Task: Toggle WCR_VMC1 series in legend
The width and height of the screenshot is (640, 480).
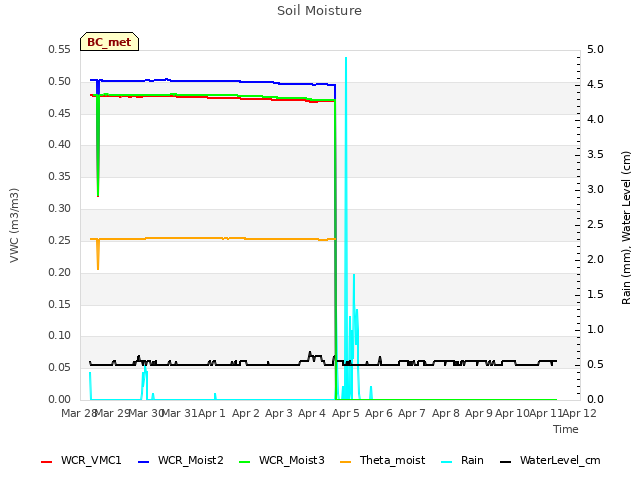Action: [81, 460]
